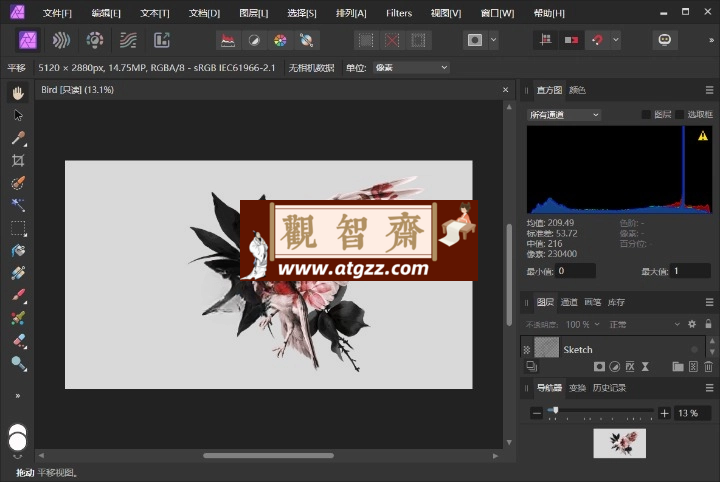The image size is (720, 482).
Task: Open the Liquify Persona
Action: [61, 40]
